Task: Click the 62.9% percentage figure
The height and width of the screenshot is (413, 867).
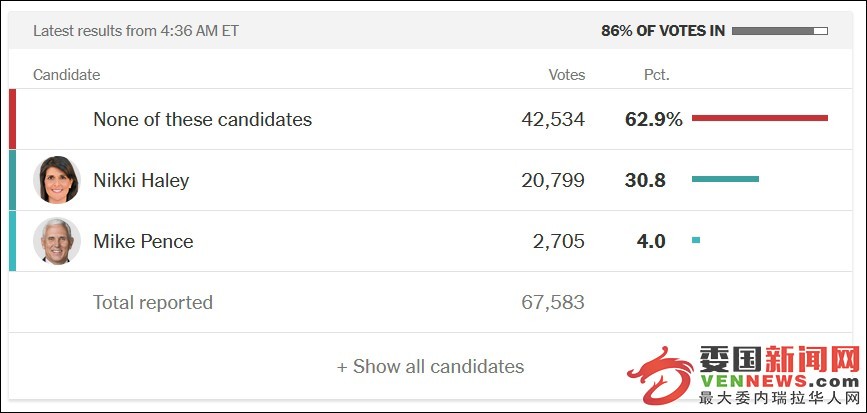Action: tap(654, 119)
